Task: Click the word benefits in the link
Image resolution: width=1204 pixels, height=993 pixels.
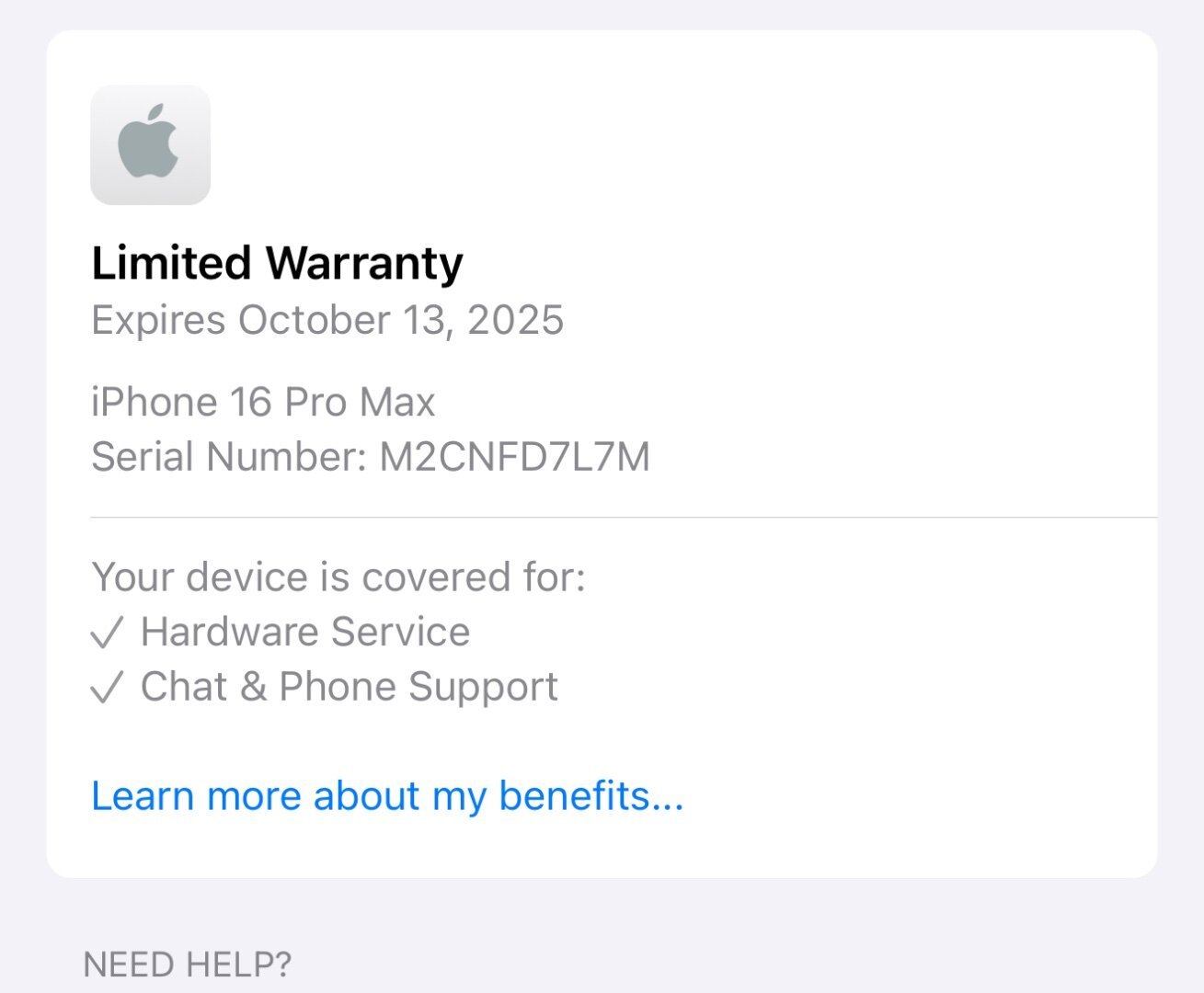Action: 574,795
